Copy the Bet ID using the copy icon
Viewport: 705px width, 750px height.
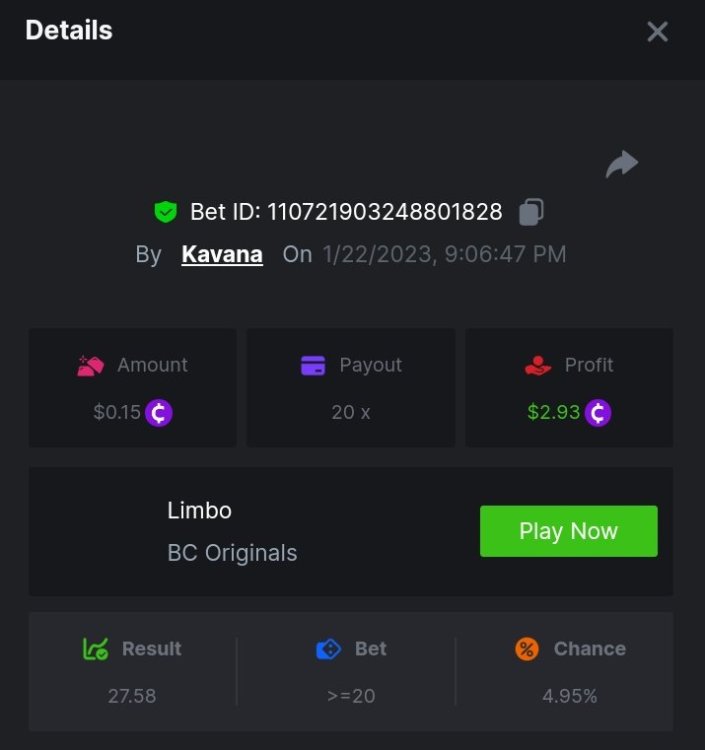pyautogui.click(x=531, y=212)
